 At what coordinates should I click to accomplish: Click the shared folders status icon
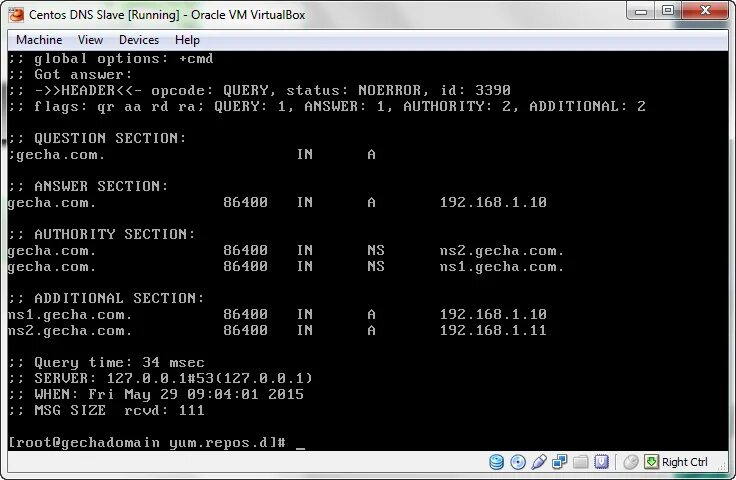(x=581, y=462)
